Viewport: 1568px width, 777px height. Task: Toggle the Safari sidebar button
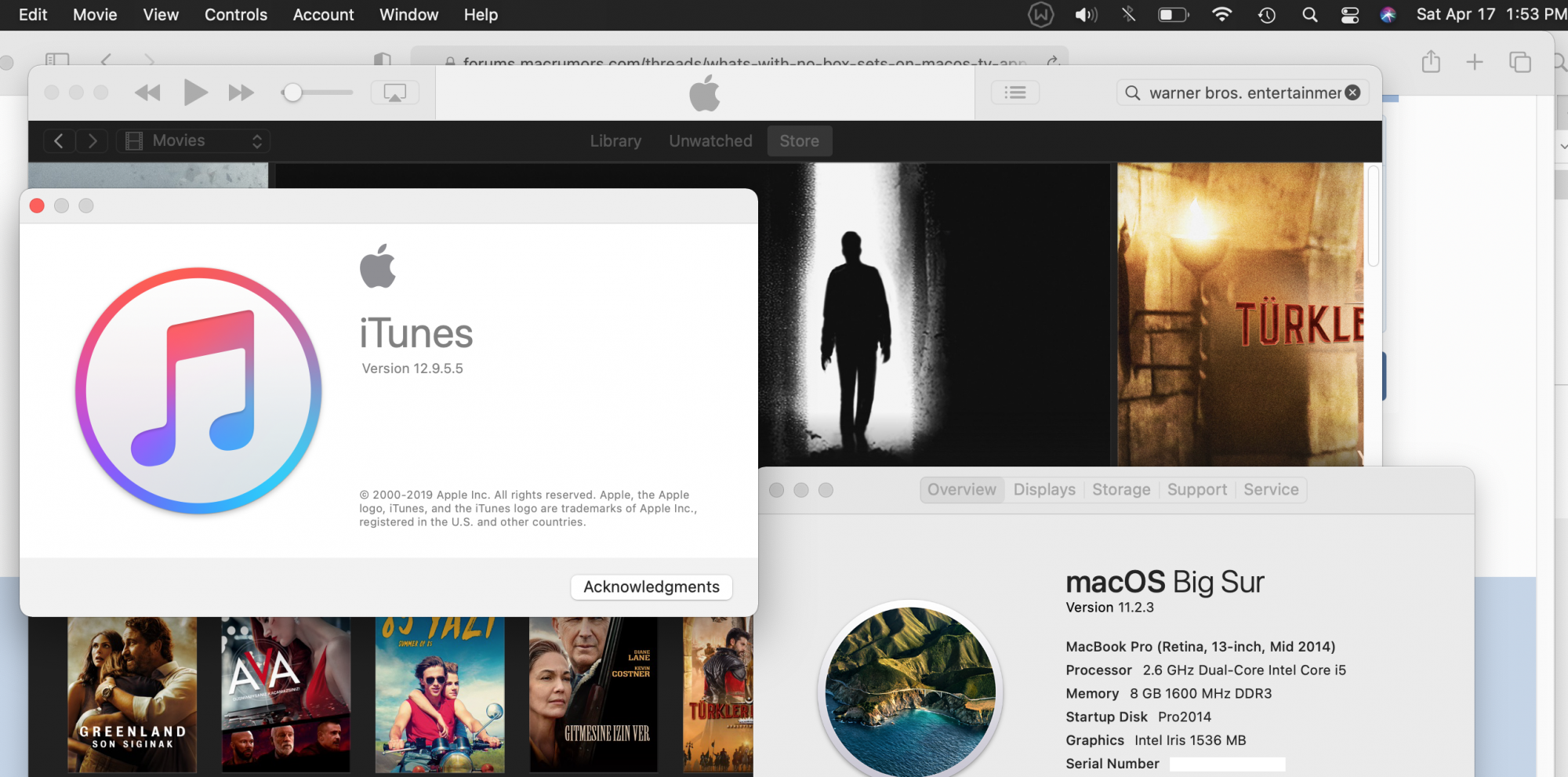click(x=57, y=60)
